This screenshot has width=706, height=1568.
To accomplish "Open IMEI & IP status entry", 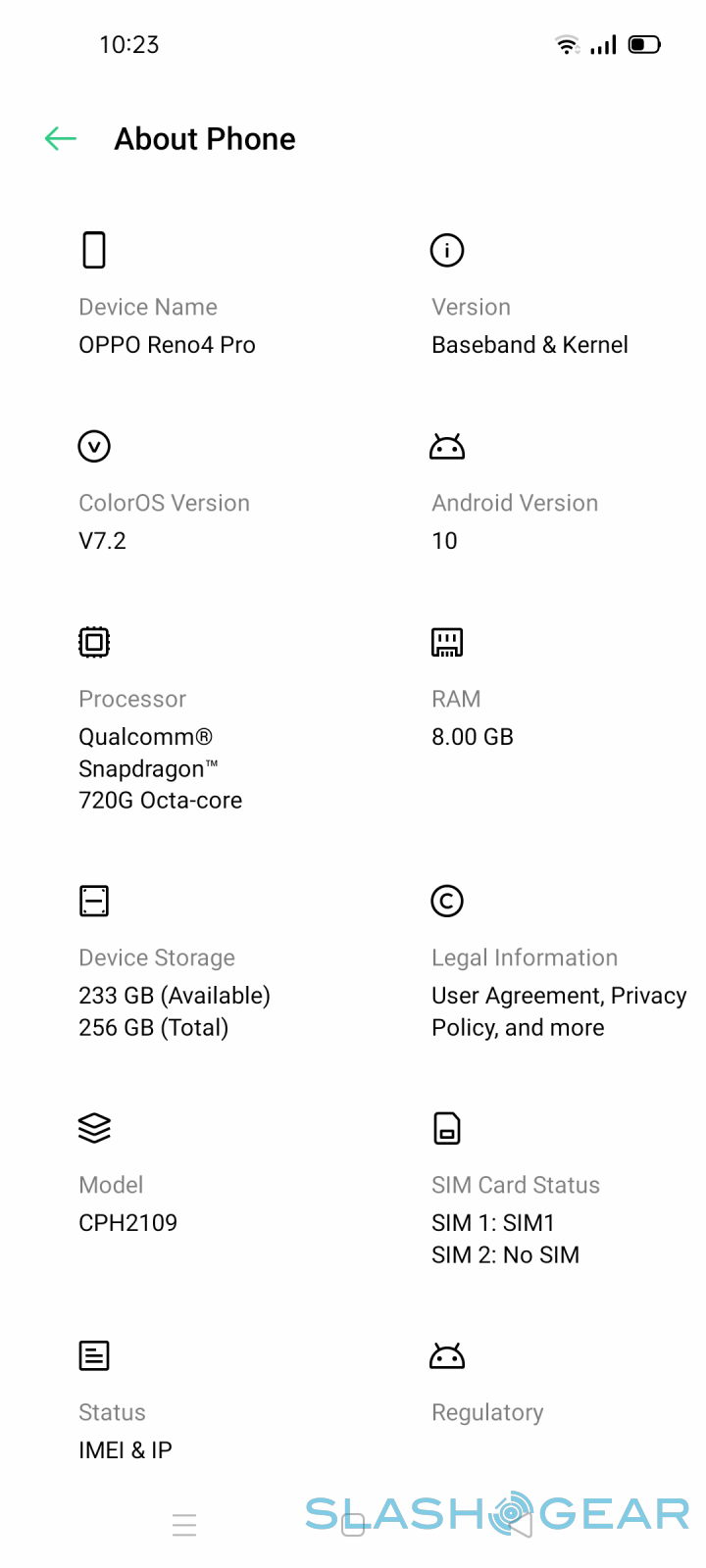I will pos(126,1450).
